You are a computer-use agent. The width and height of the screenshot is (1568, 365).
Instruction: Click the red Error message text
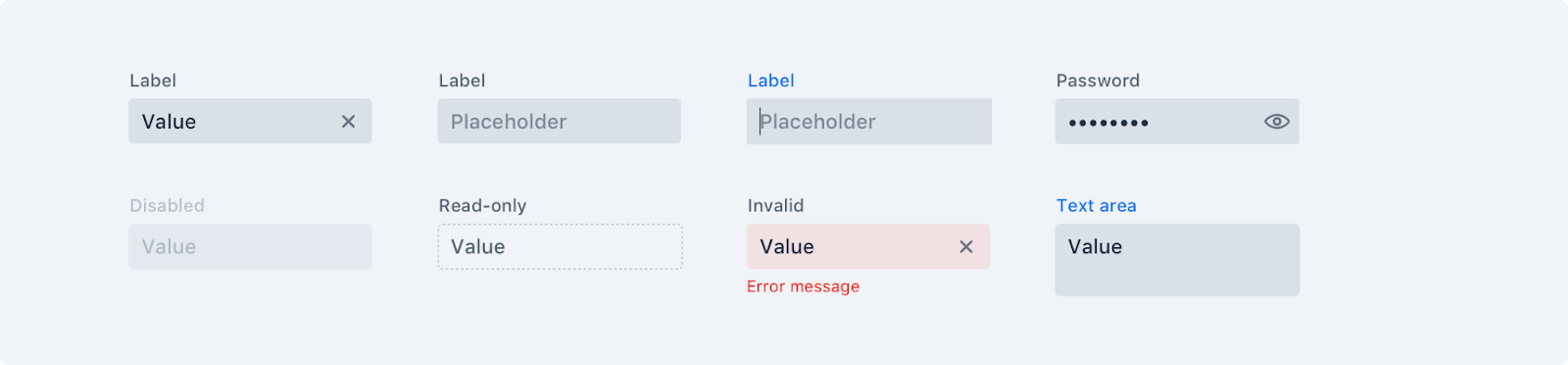[804, 287]
